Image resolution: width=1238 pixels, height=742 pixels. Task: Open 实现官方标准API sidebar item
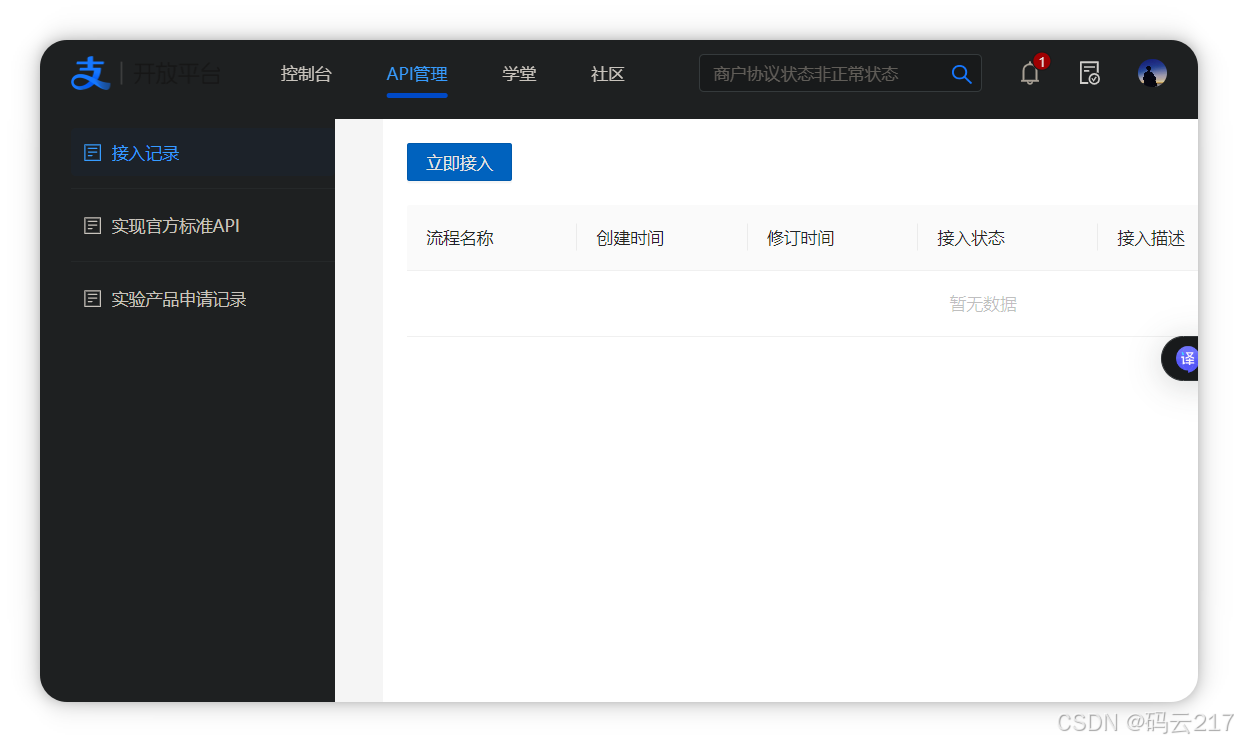203,226
